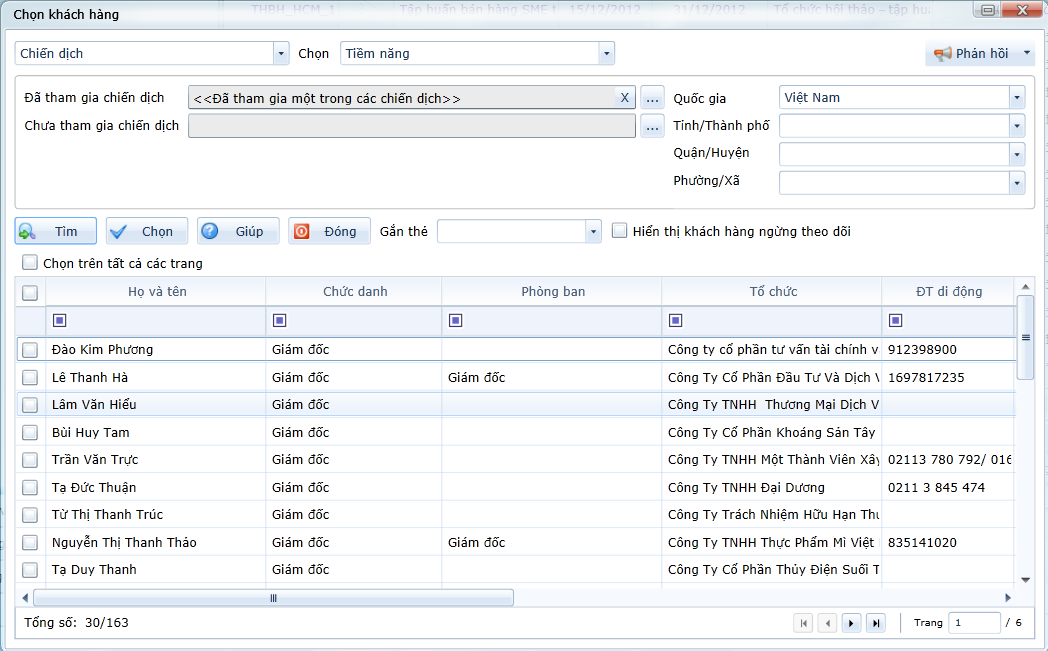1048x651 pixels.
Task: Browse campaigns for Chưa tham gia chiến dịch
Action: click(x=652, y=127)
